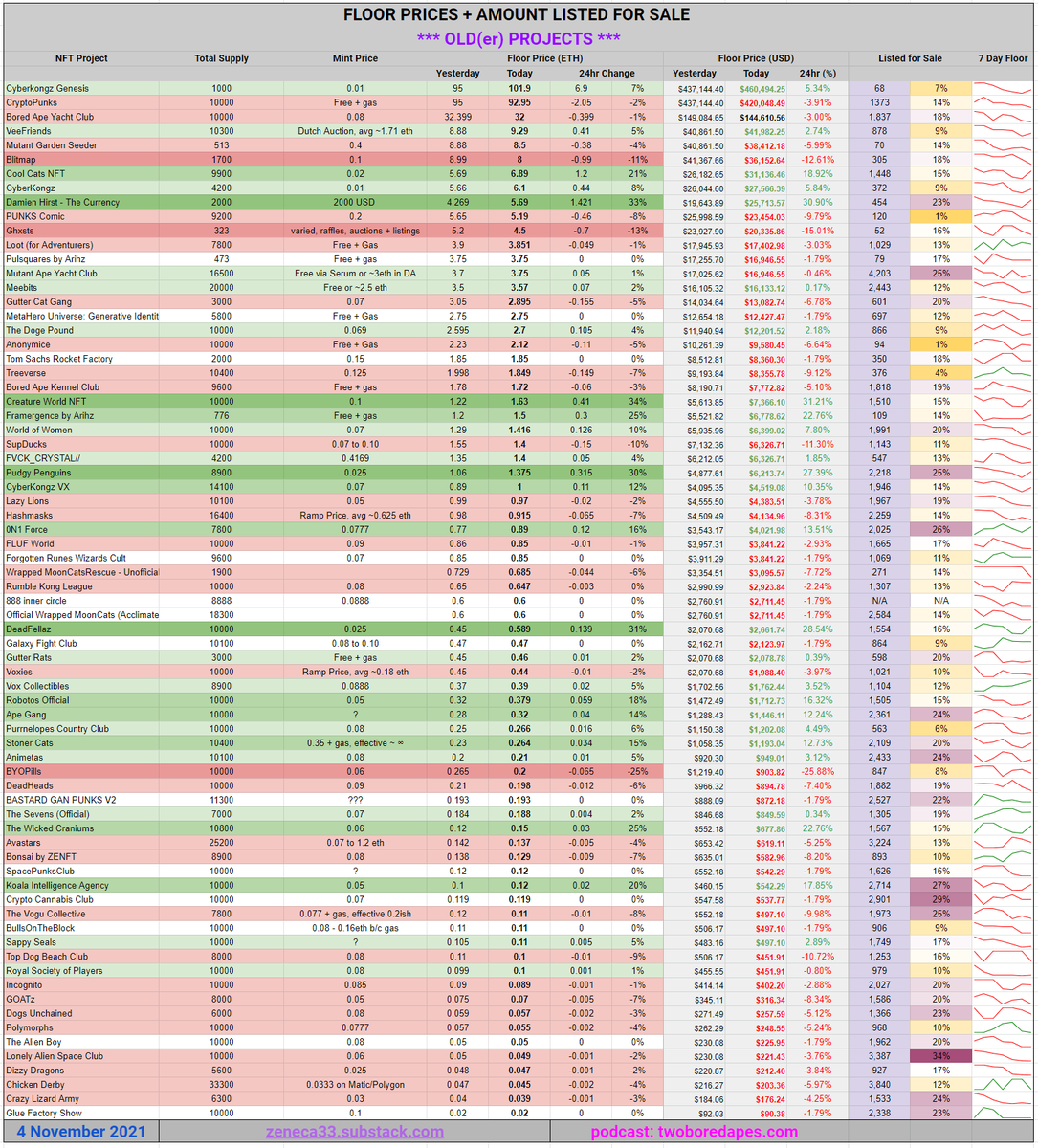Image resolution: width=1038 pixels, height=1148 pixels.
Task: Click the '*** OLD(er) PROJECTS ***' subtitle
Action: tap(519, 37)
